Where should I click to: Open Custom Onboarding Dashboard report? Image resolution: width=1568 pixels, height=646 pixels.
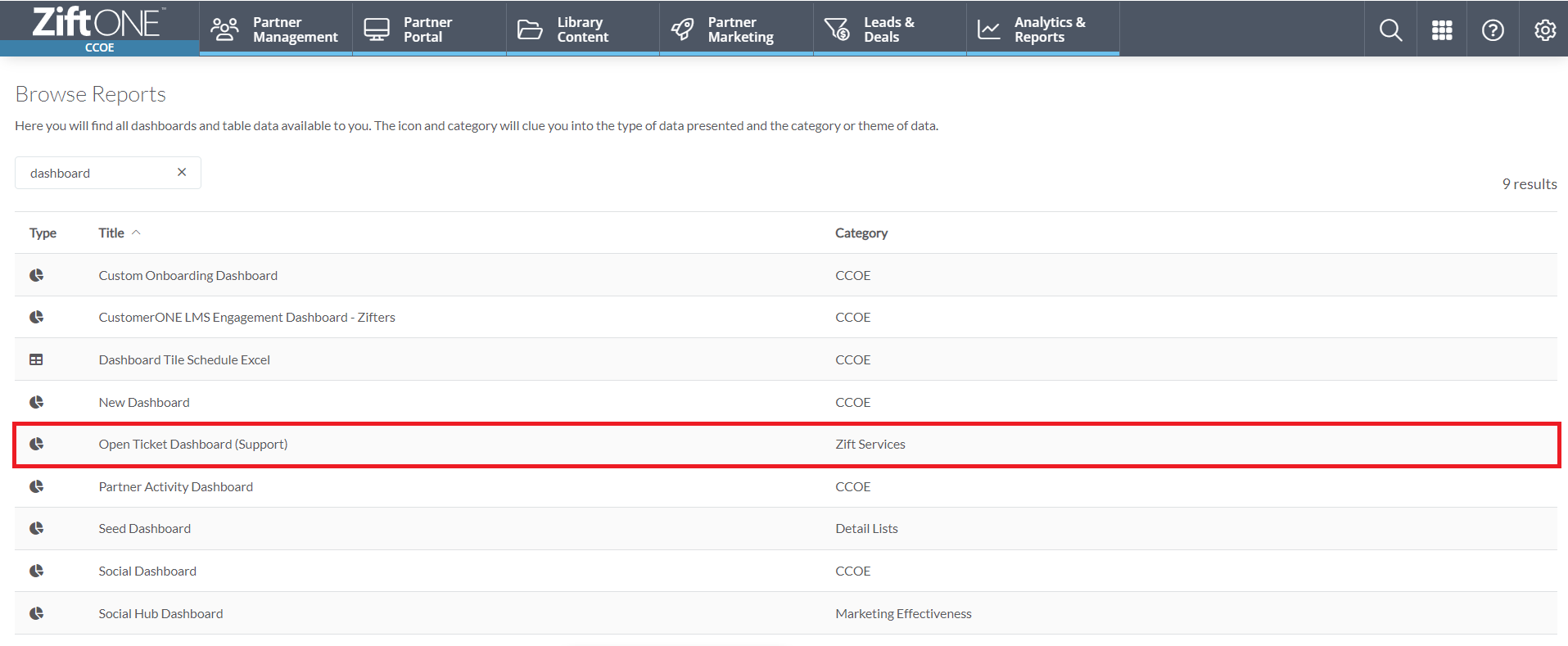coord(188,275)
